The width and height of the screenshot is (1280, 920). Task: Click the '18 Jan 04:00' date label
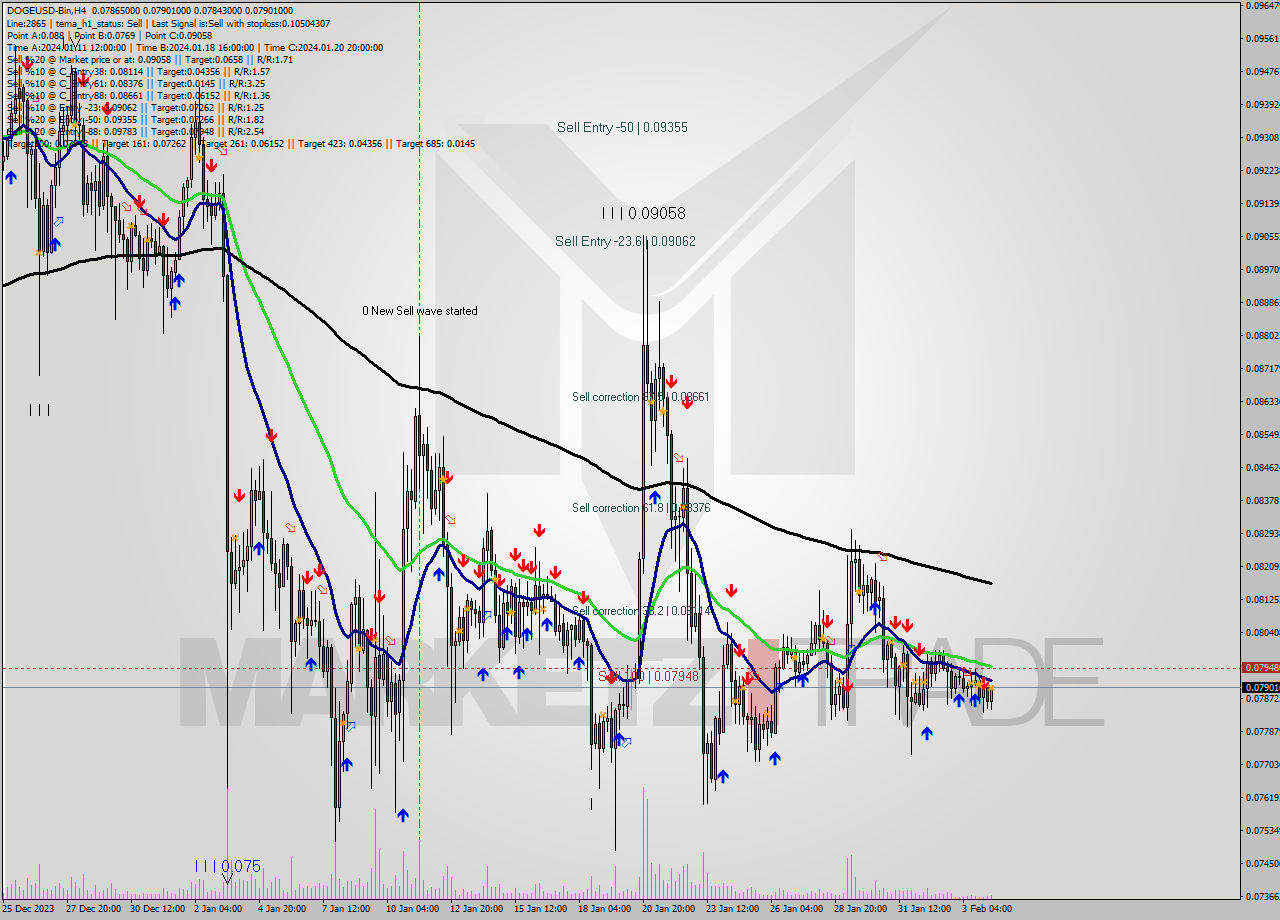607,908
